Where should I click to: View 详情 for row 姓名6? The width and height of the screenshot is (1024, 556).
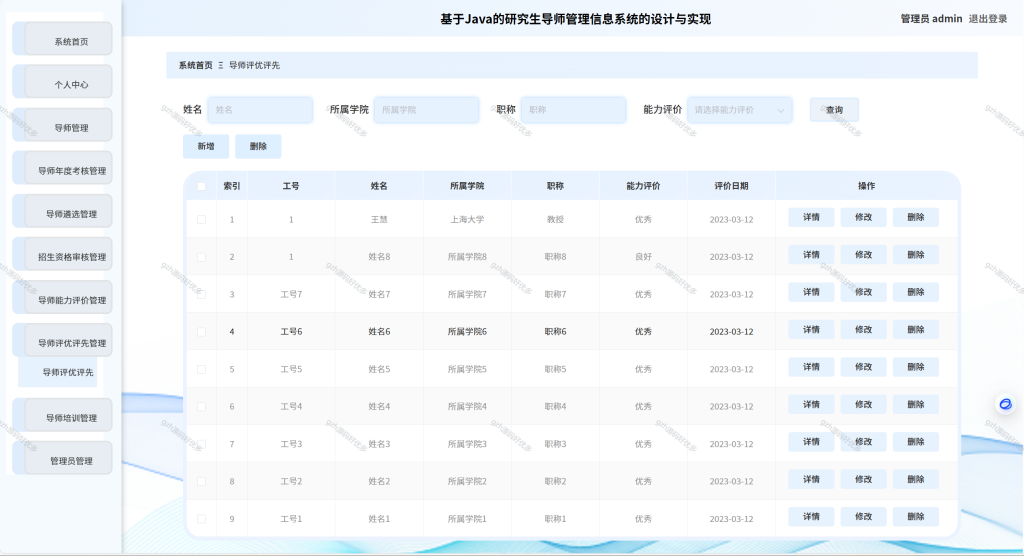tap(811, 330)
